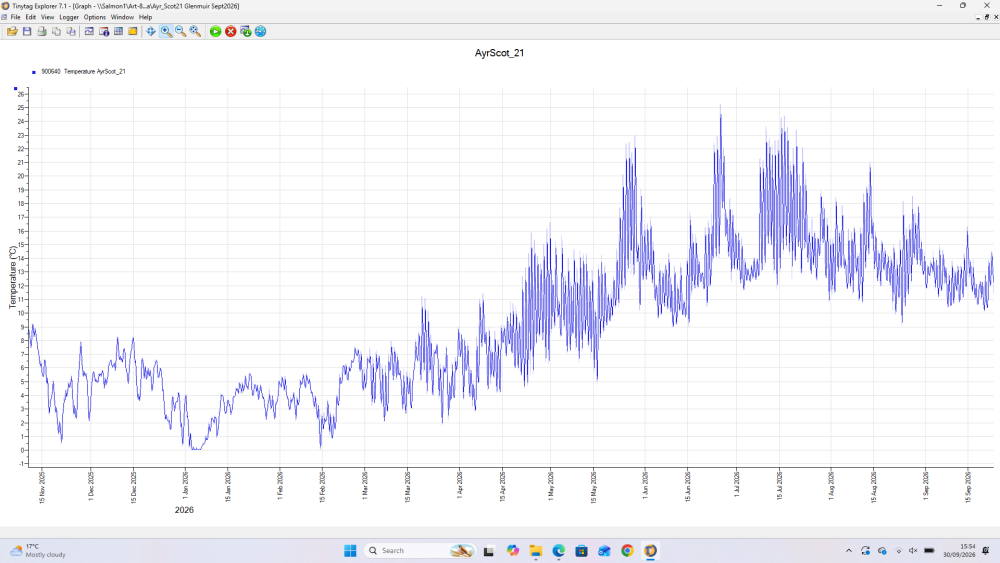Save the graph with the floppy disk icon
This screenshot has width=1000, height=563.
[27, 31]
